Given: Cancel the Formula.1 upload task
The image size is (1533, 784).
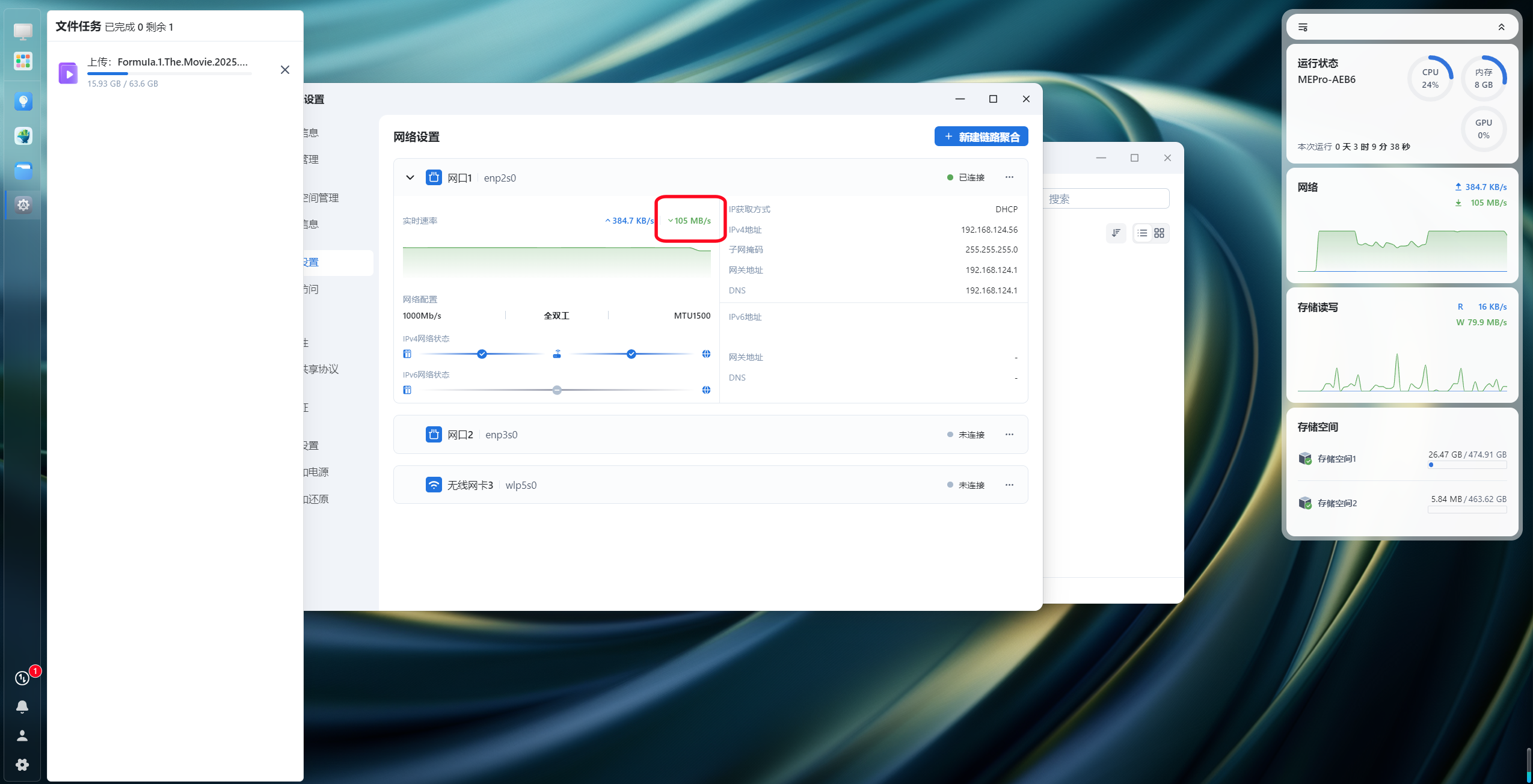Looking at the screenshot, I should [285, 70].
